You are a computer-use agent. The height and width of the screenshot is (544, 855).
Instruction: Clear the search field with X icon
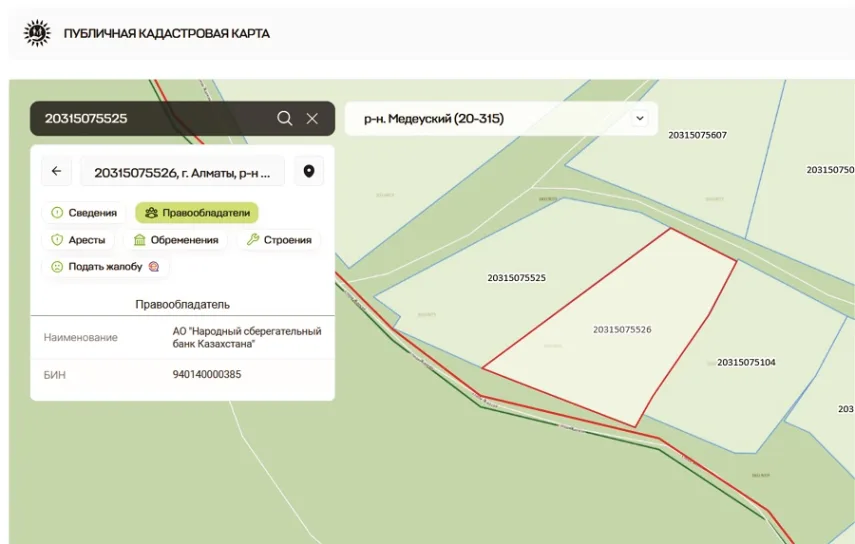312,118
